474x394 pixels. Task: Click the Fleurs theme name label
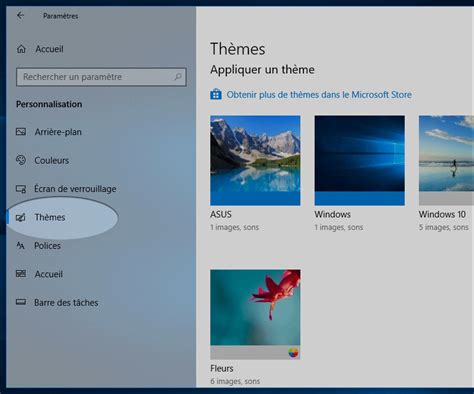point(222,368)
